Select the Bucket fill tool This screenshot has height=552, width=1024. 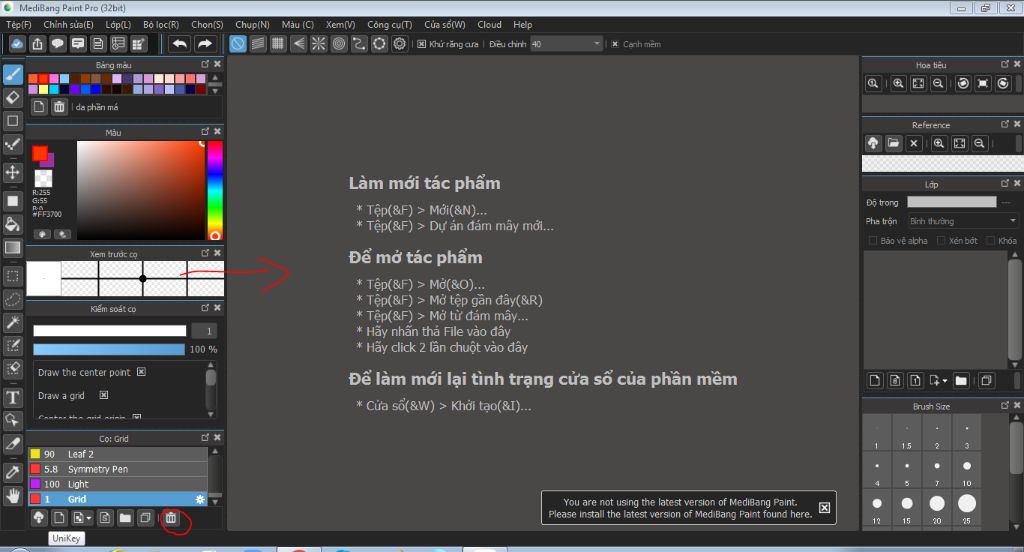pyautogui.click(x=12, y=224)
